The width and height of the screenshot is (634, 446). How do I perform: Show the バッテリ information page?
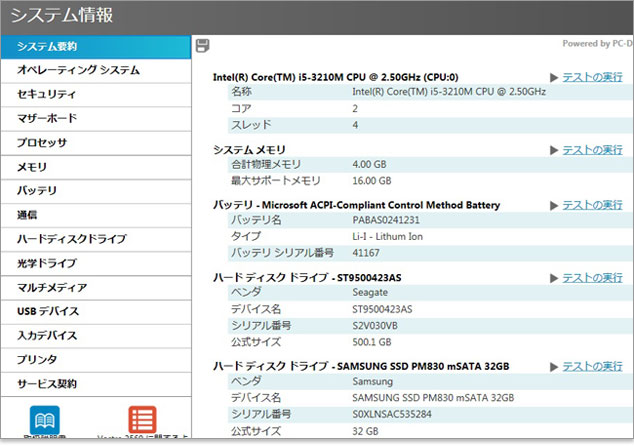pyautogui.click(x=95, y=191)
